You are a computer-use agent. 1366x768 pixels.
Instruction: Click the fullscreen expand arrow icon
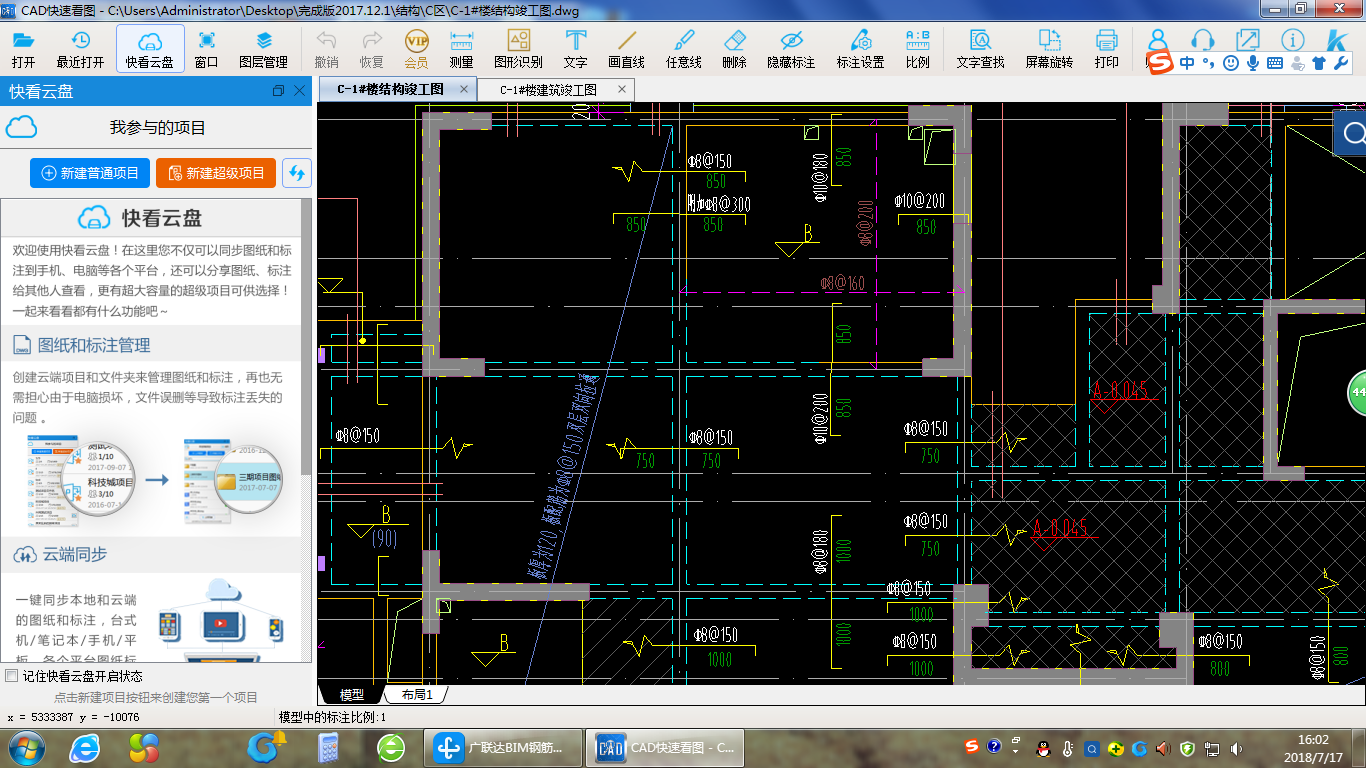(x=1248, y=40)
